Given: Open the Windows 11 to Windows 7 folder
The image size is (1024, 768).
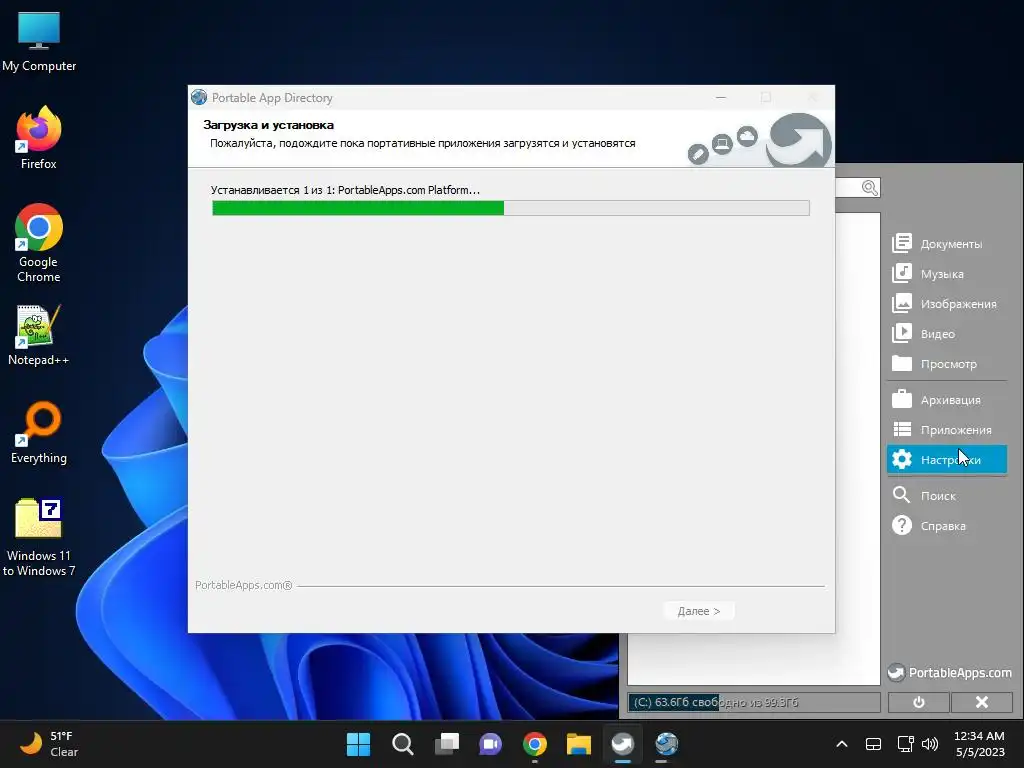Looking at the screenshot, I should click(39, 538).
